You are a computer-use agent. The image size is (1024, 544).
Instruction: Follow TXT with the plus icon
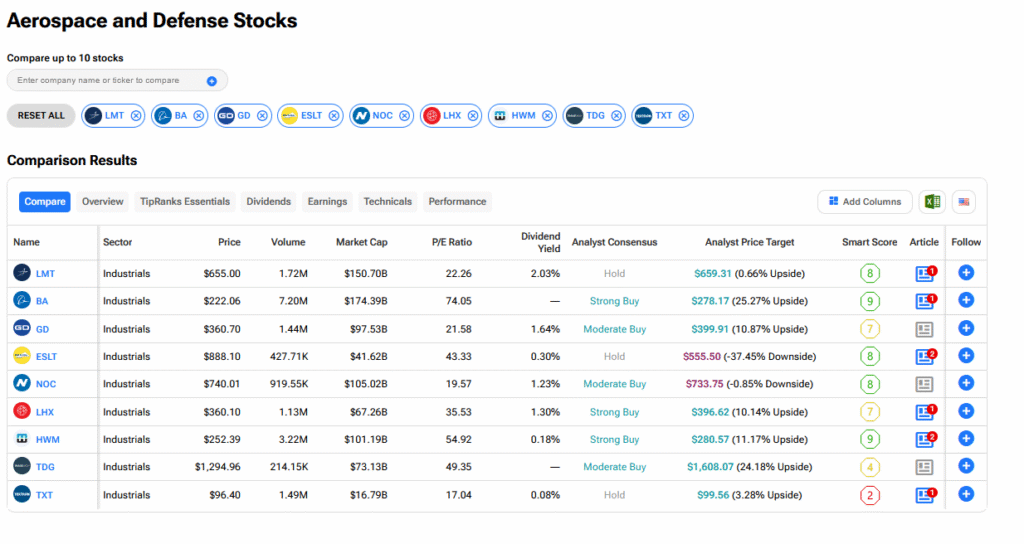click(x=966, y=494)
